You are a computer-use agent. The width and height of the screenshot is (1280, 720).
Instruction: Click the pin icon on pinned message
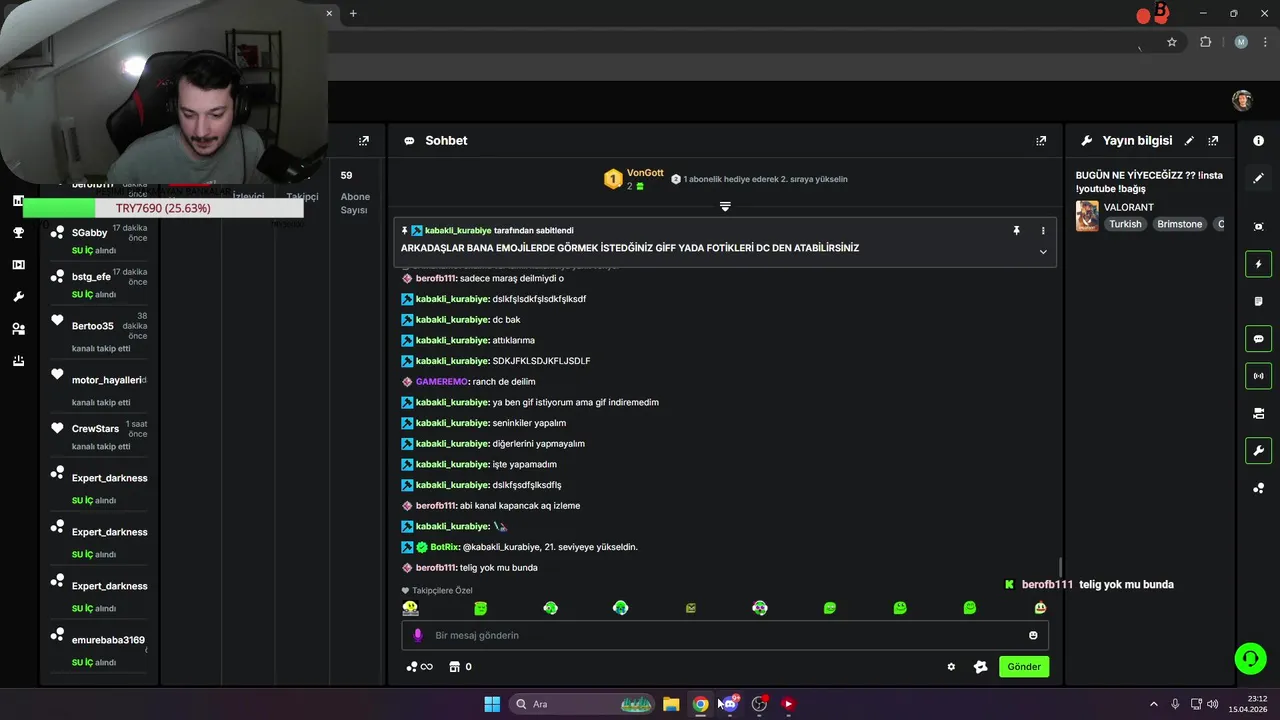click(1016, 231)
